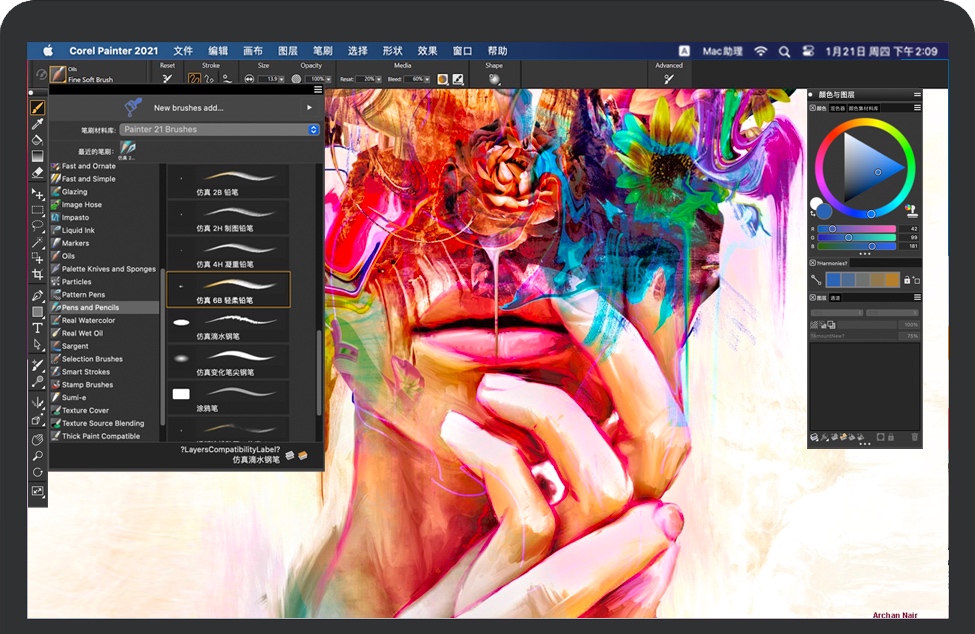Click the Reset brush tool icon
Viewport: 975px width, 634px height.
[x=167, y=79]
